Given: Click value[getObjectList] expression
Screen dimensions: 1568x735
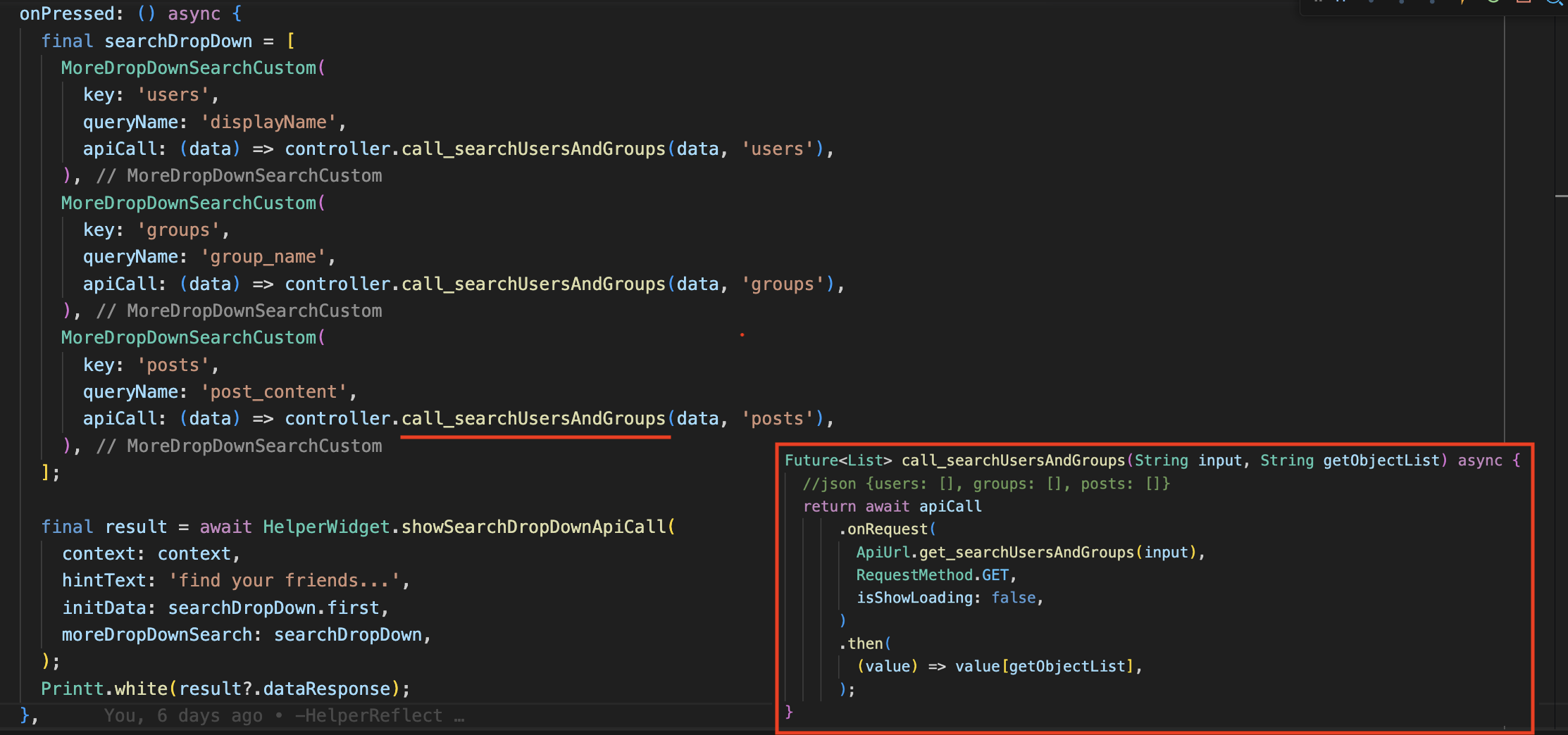Looking at the screenshot, I should 1044,666.
